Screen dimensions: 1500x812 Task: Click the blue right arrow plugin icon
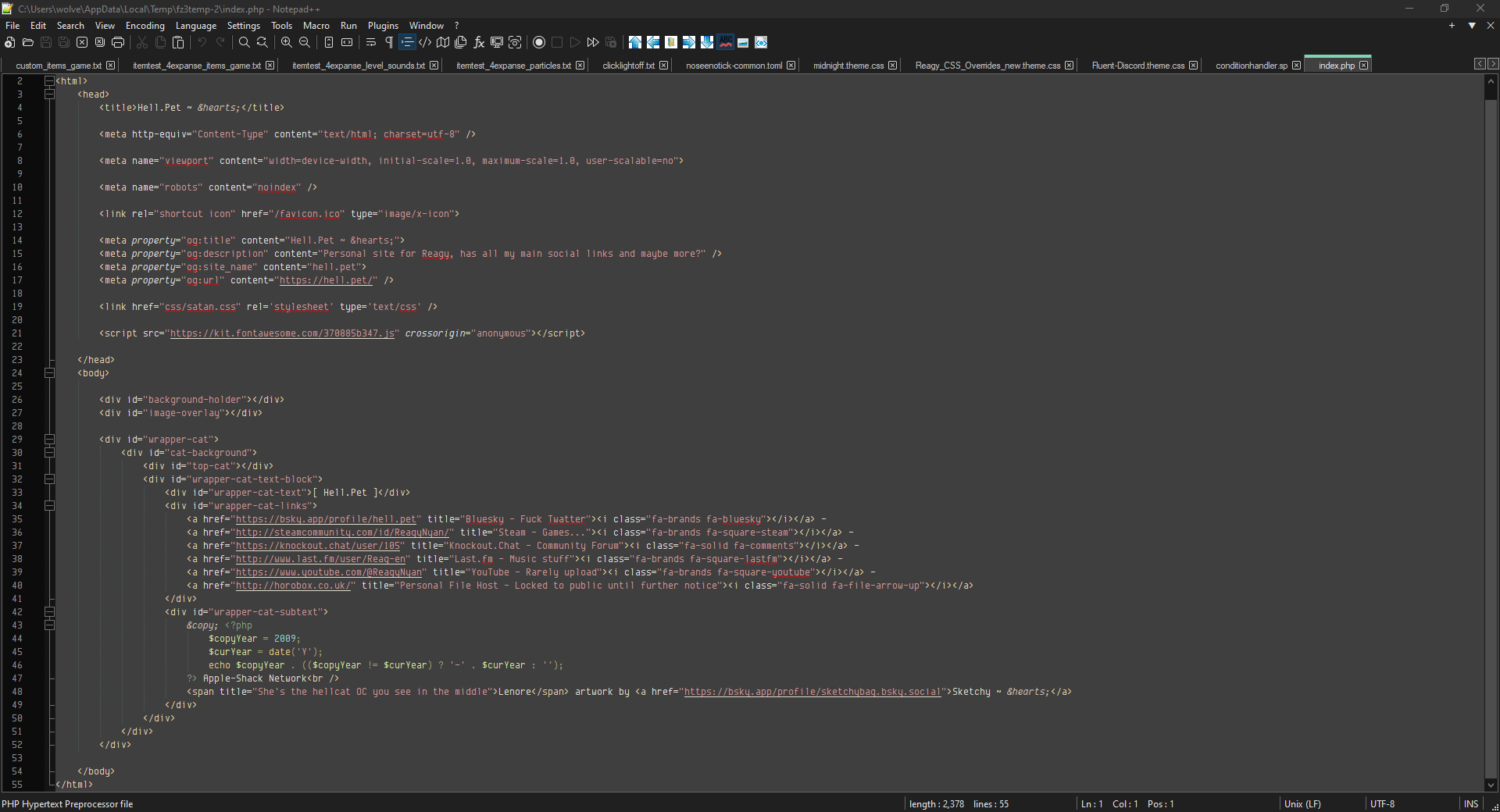coord(689,42)
